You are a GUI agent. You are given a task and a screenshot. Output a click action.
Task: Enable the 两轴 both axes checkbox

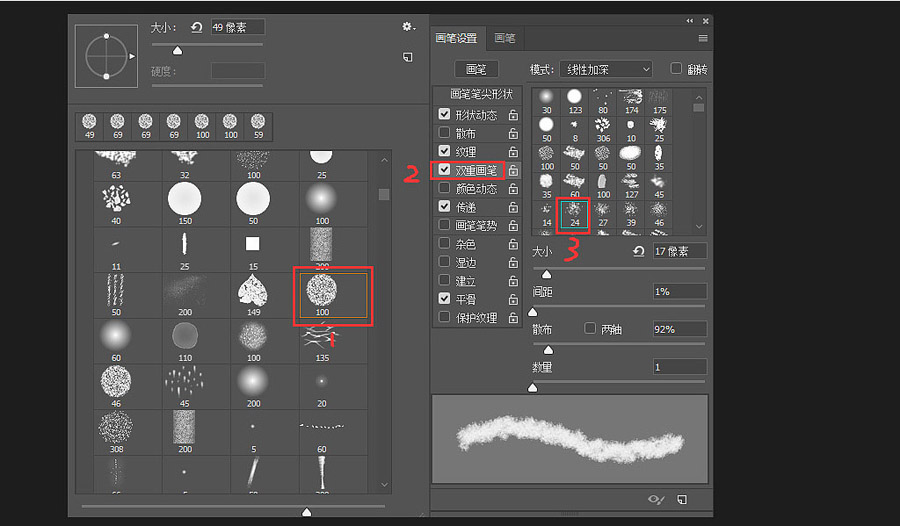(590, 328)
